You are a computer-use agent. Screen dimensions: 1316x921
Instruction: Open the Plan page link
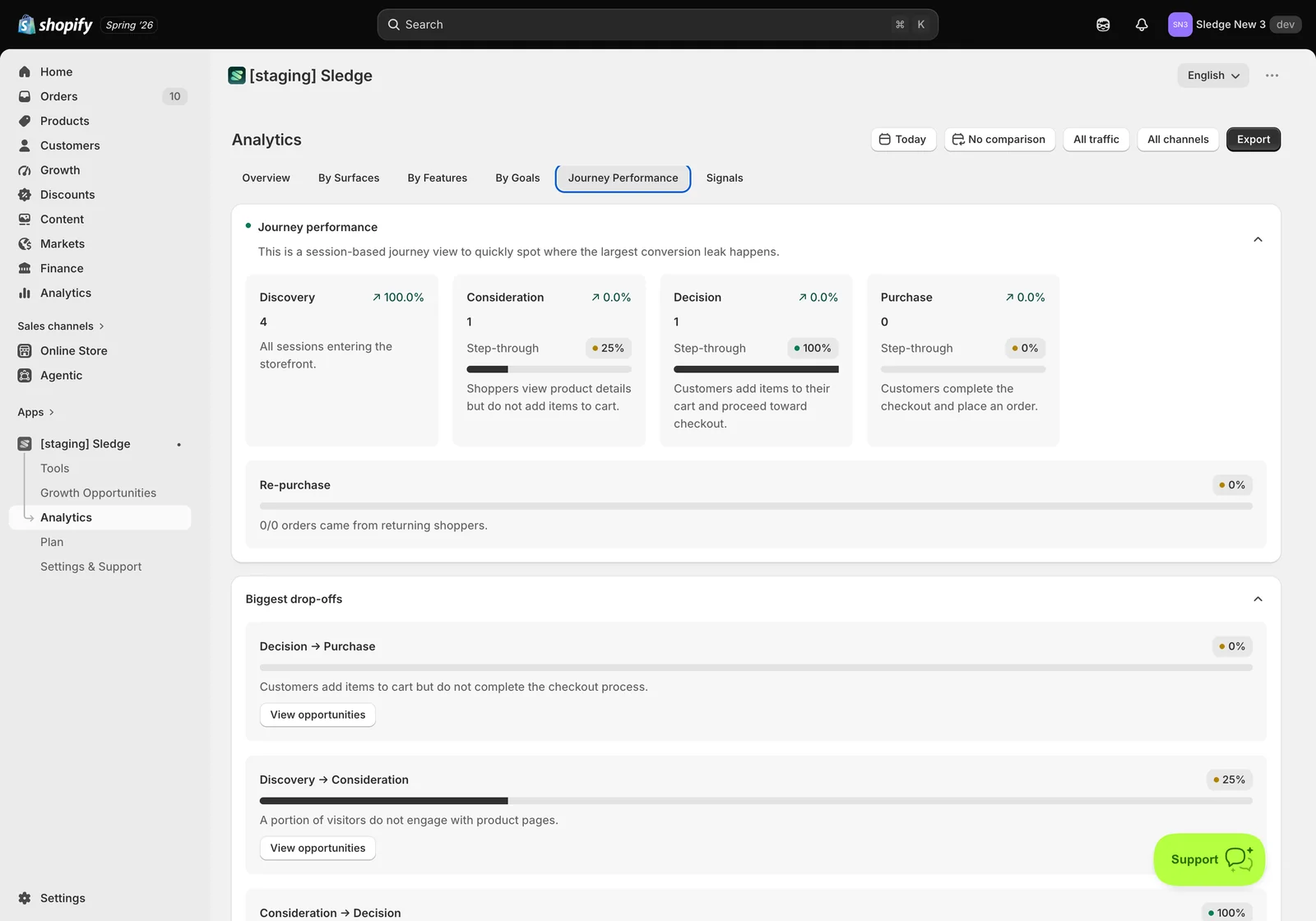pyautogui.click(x=52, y=543)
